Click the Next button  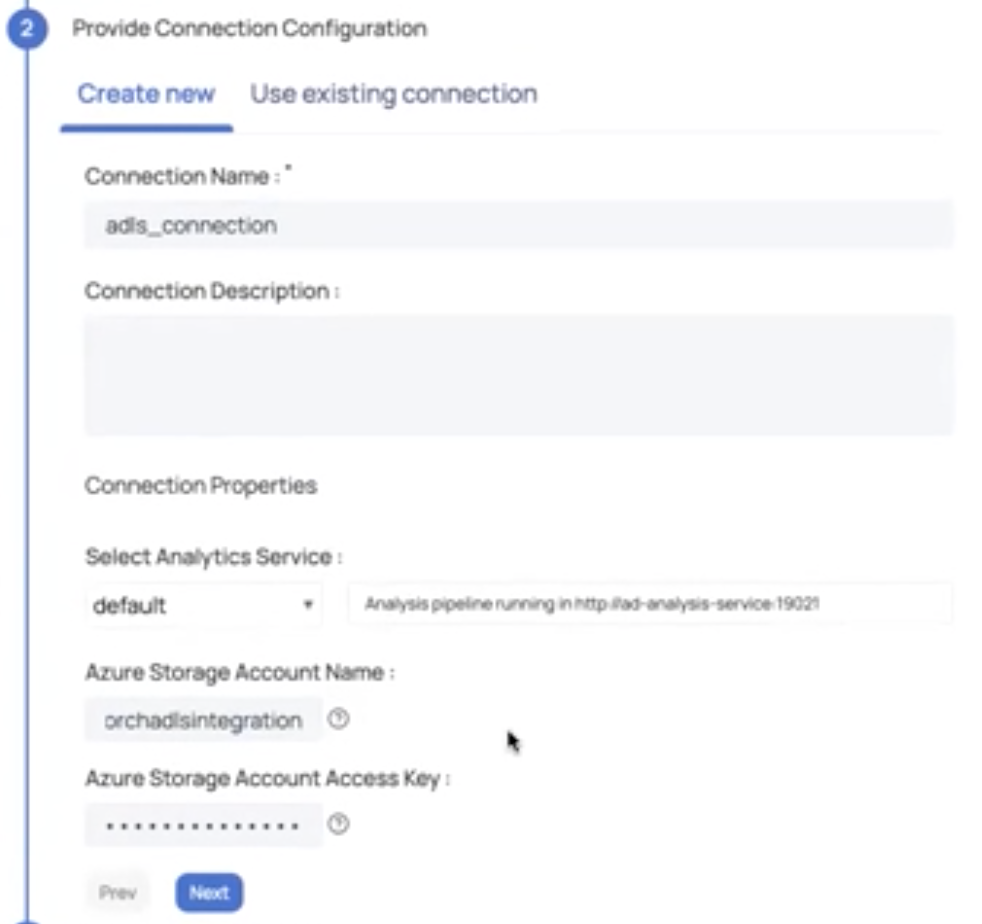click(x=208, y=892)
